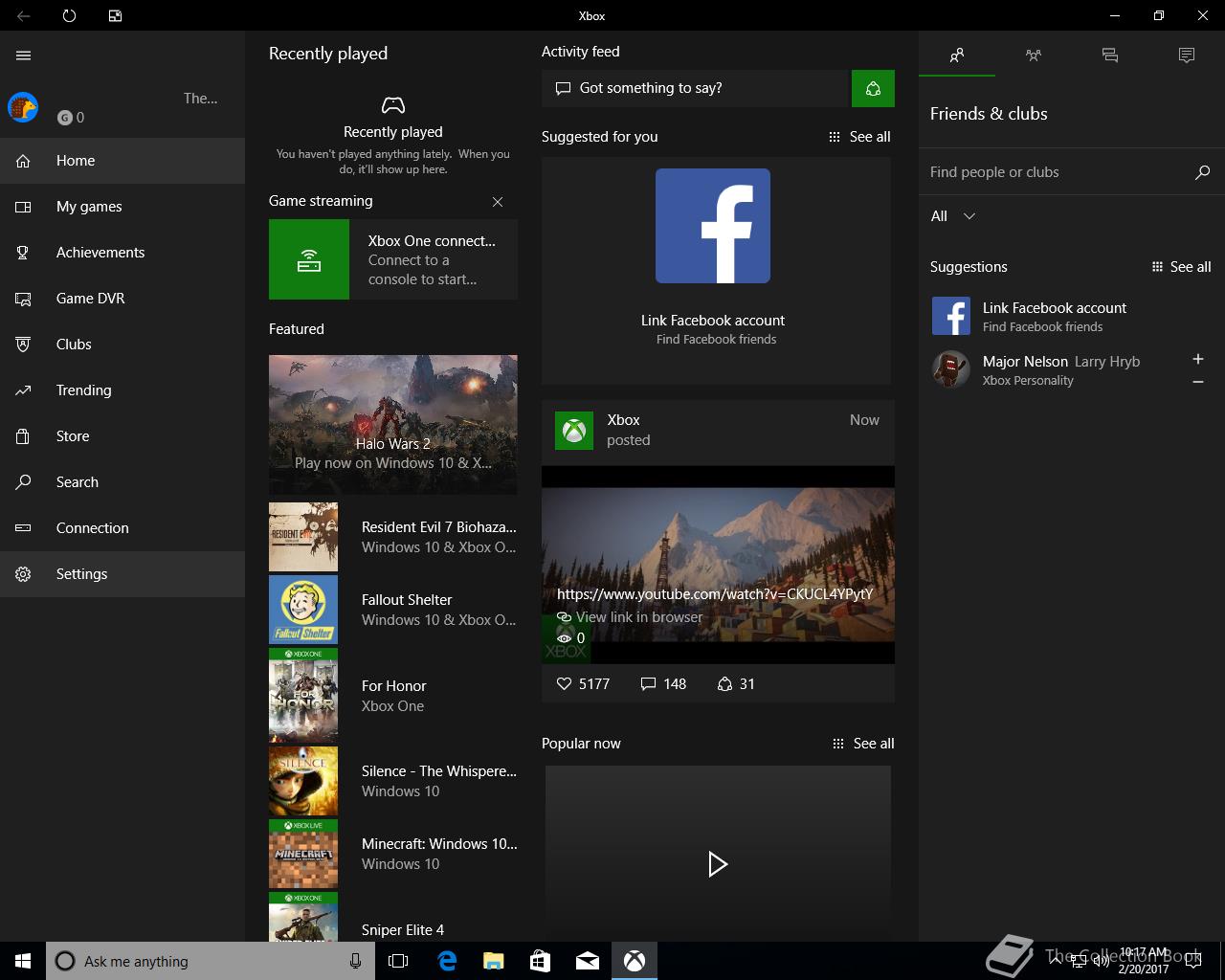
Task: Open Game DVR section
Action: (x=122, y=299)
